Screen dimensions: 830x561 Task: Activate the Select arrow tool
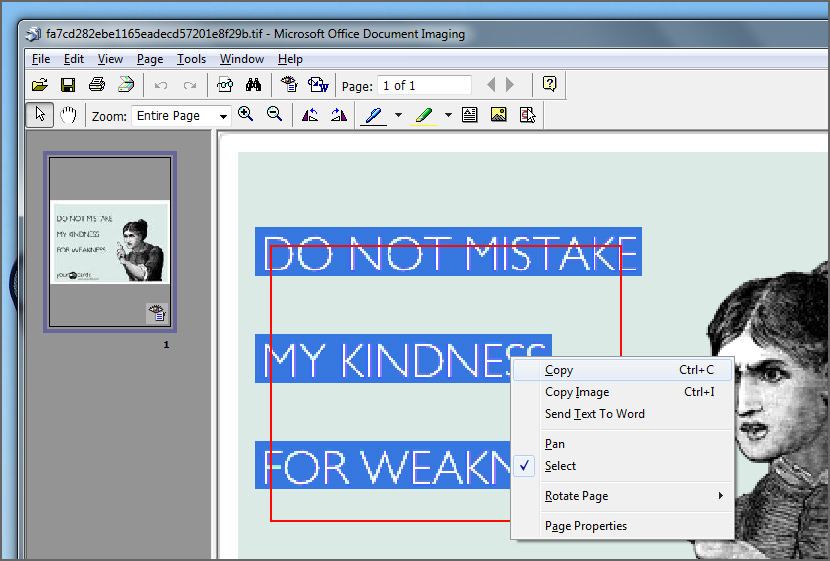click(40, 114)
